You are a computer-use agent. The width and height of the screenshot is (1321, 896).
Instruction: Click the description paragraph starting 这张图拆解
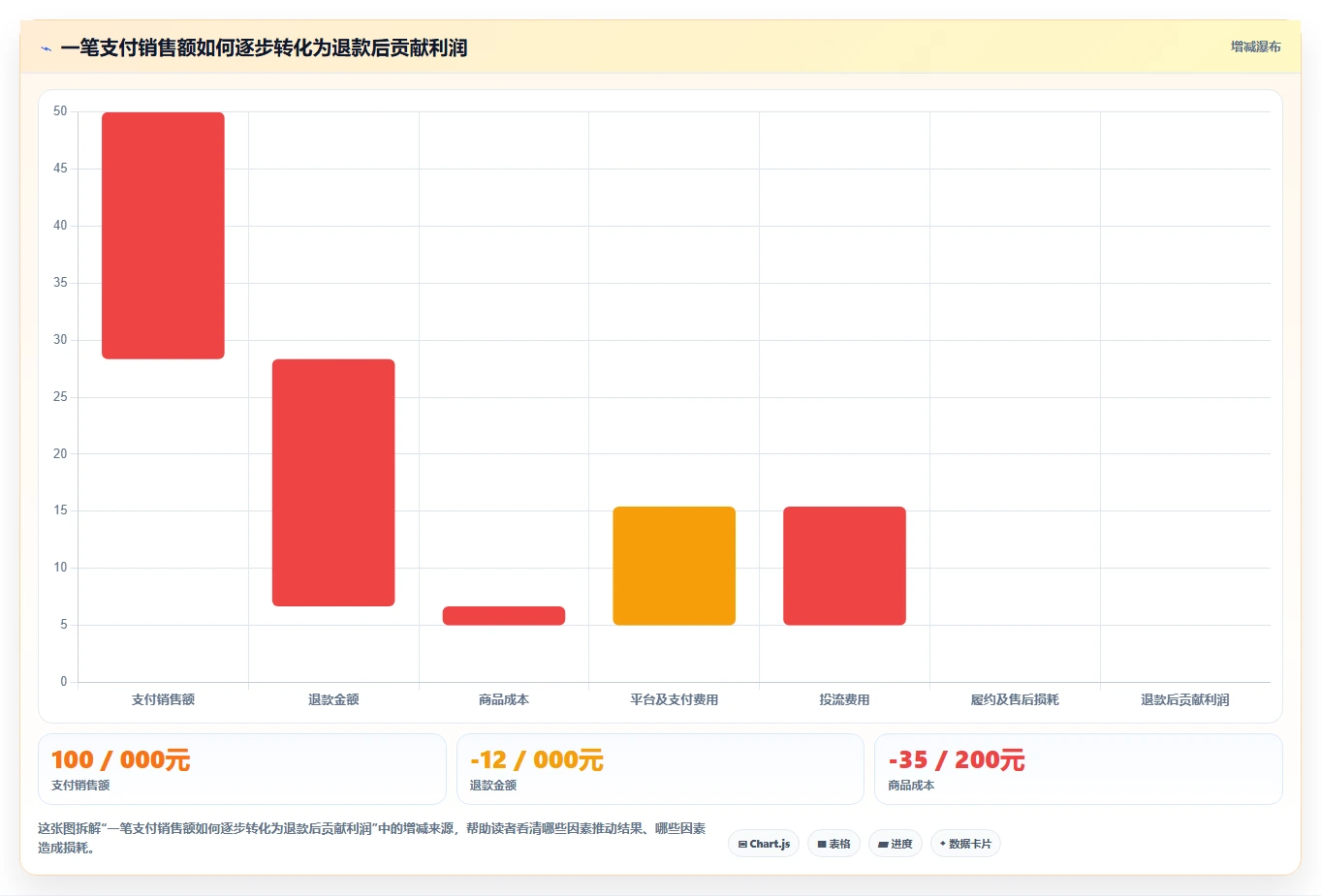click(372, 838)
